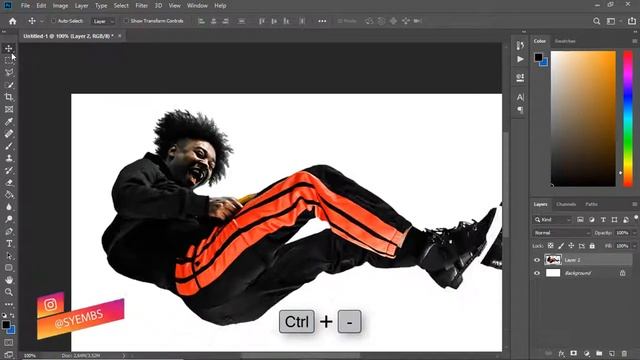The height and width of the screenshot is (360, 640).
Task: Open the Image menu
Action: point(60,6)
